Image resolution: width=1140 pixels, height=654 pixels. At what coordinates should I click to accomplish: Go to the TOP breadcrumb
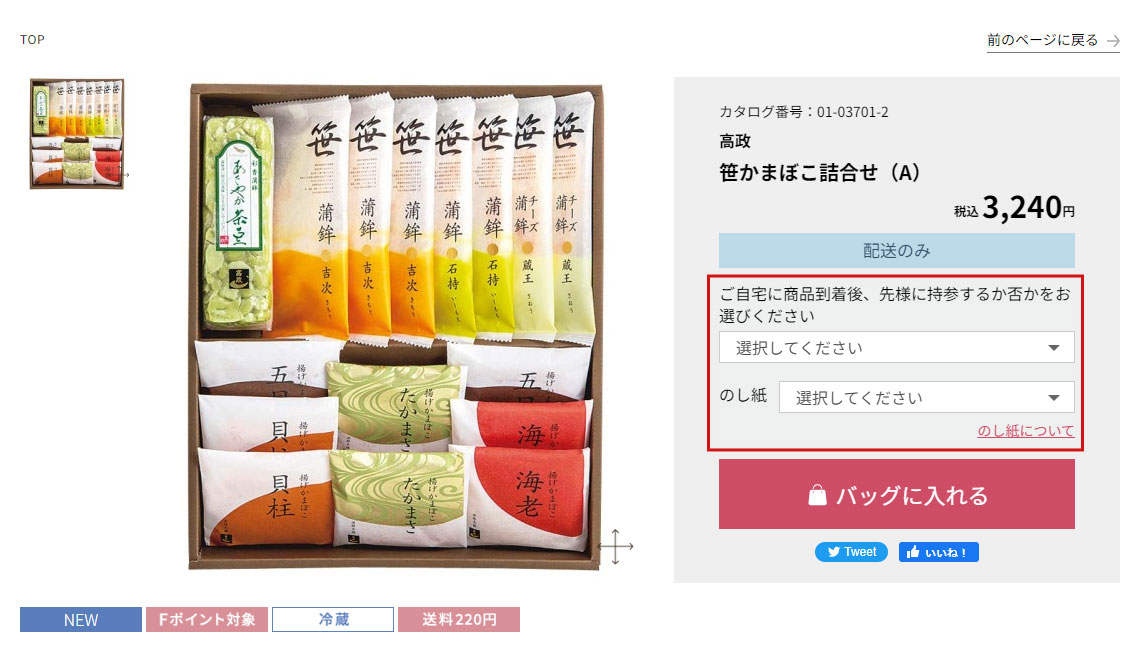coord(32,40)
